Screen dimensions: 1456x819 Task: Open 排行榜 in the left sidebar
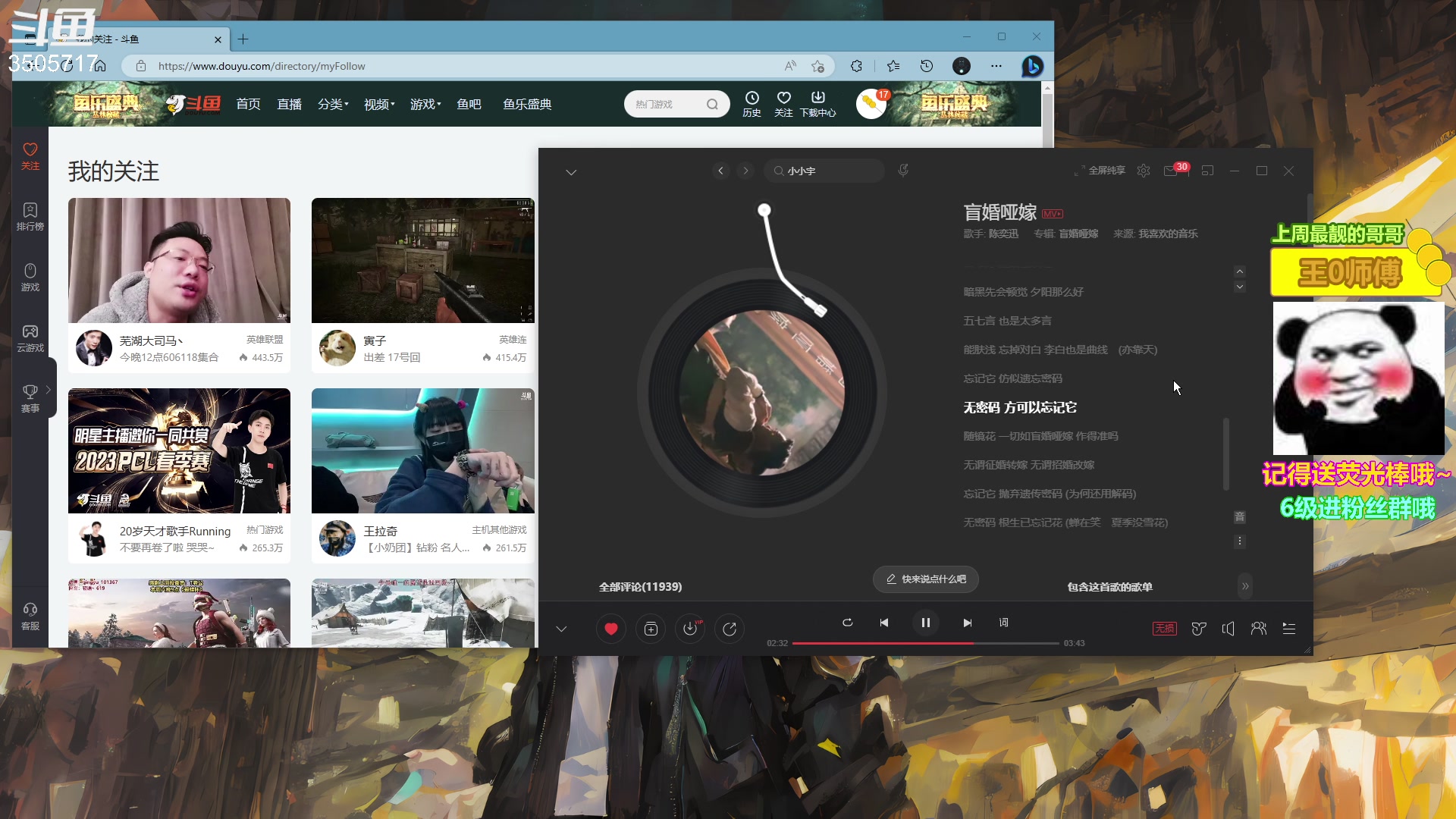[x=30, y=216]
